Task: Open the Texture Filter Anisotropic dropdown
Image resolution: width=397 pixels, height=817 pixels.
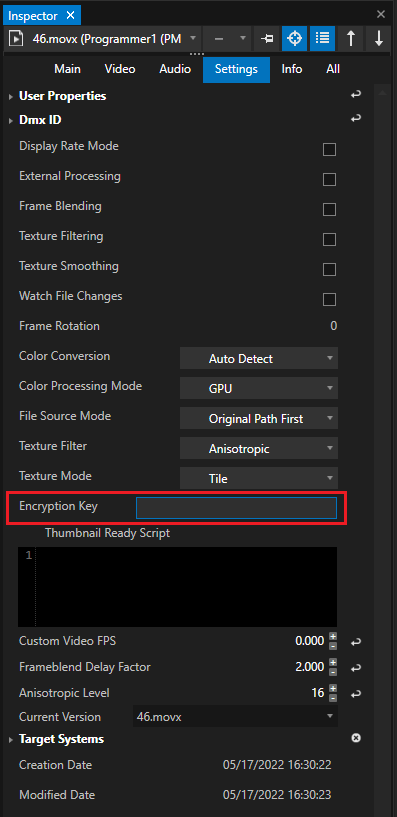Action: coord(259,448)
